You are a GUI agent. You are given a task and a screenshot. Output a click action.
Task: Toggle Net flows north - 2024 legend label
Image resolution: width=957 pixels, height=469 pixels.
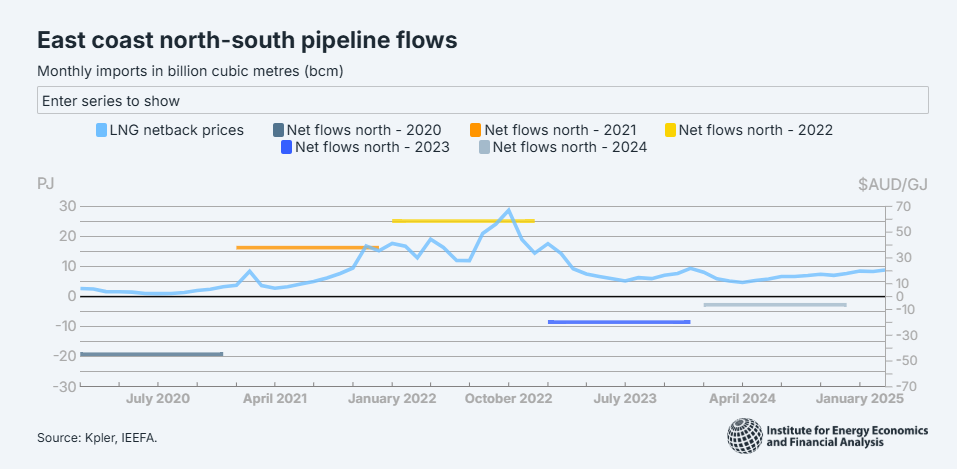coord(570,148)
